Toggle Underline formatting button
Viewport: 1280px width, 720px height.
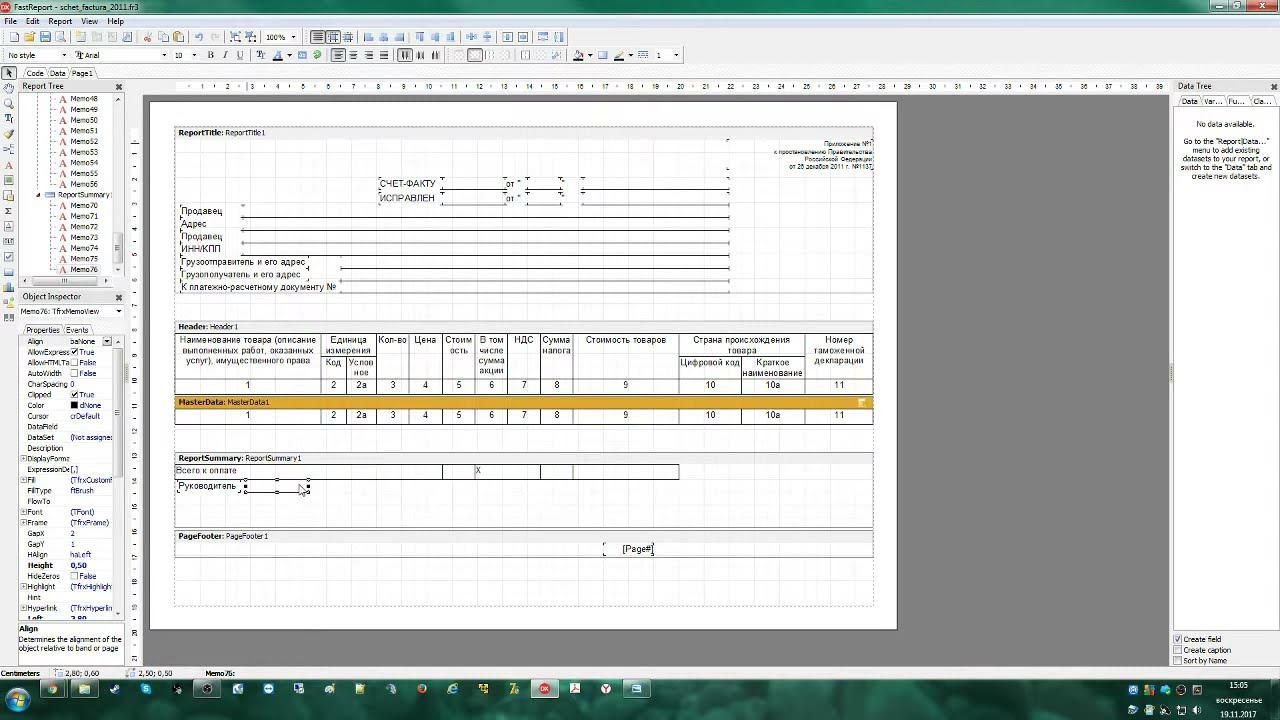click(240, 55)
